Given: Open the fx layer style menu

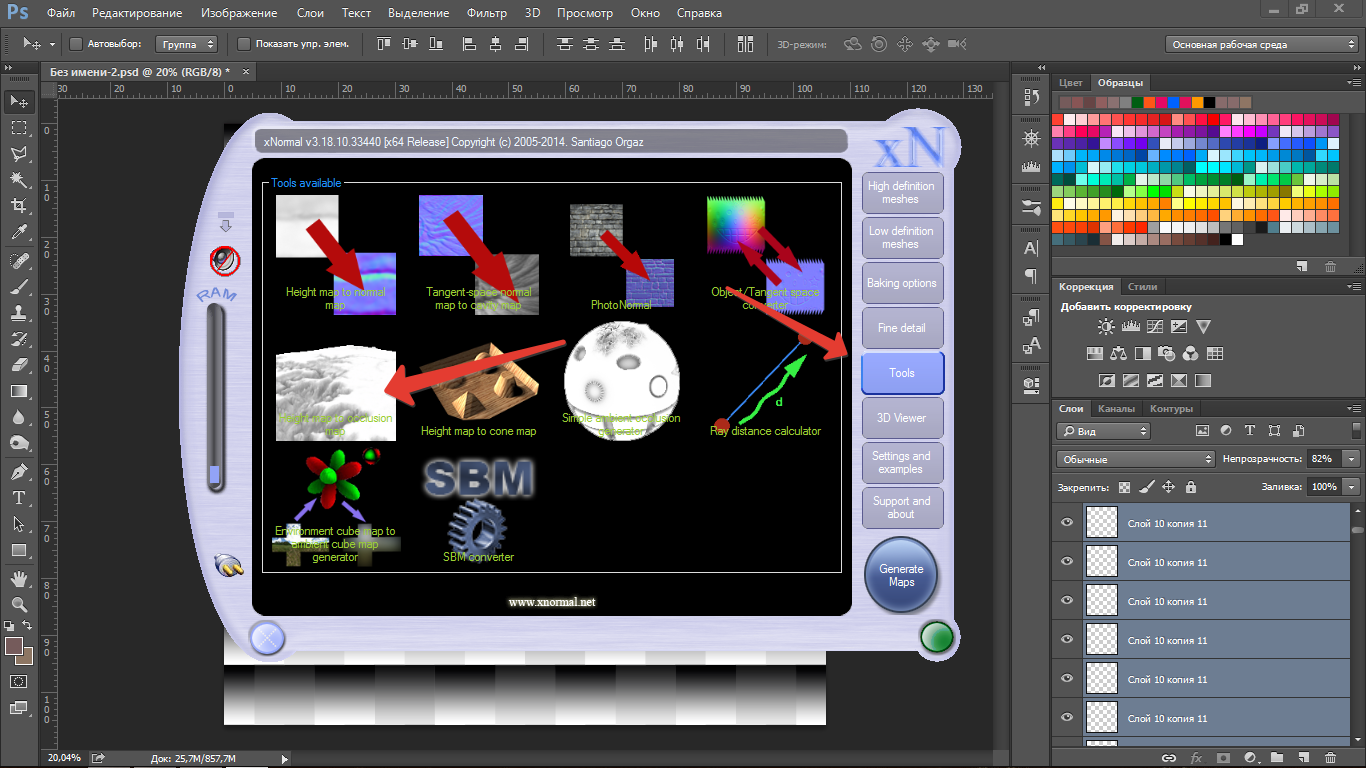Looking at the screenshot, I should 1196,758.
